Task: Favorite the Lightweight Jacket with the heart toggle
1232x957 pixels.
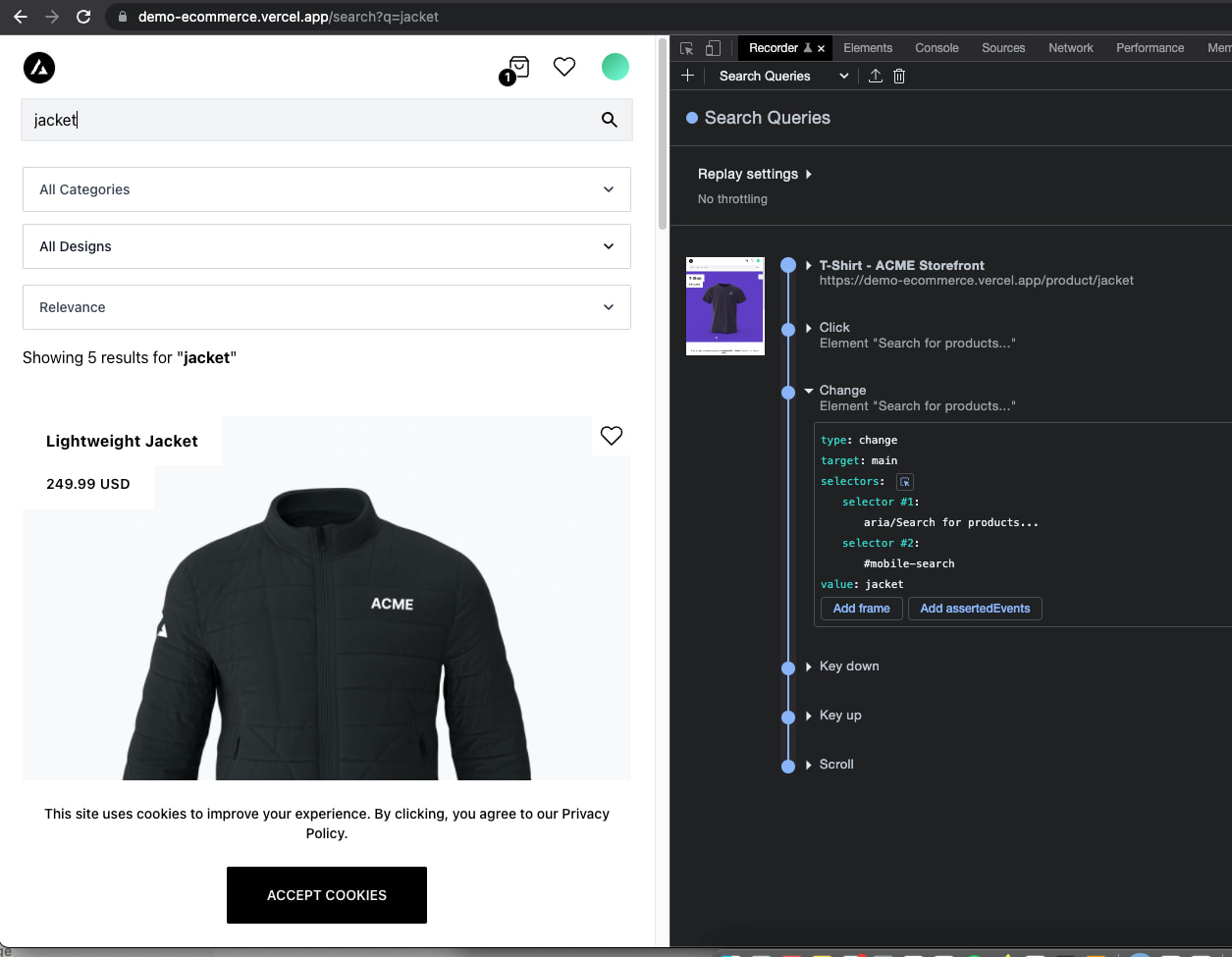Action: coord(611,435)
